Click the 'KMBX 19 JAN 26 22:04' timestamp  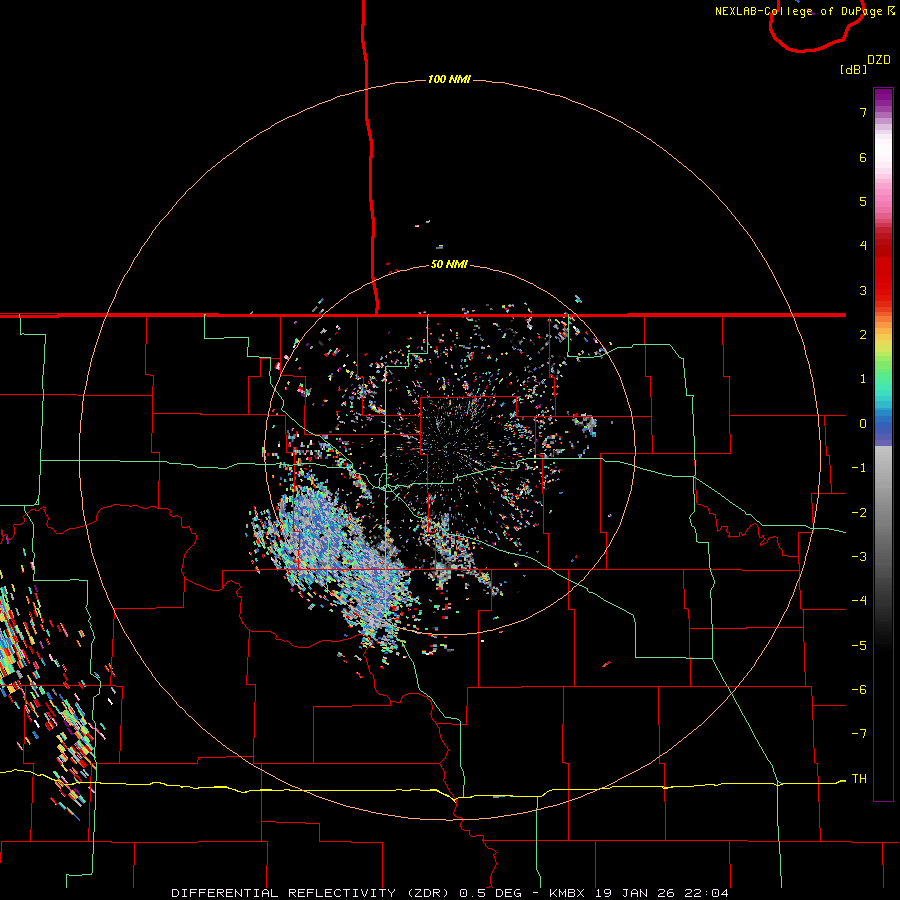(639, 893)
